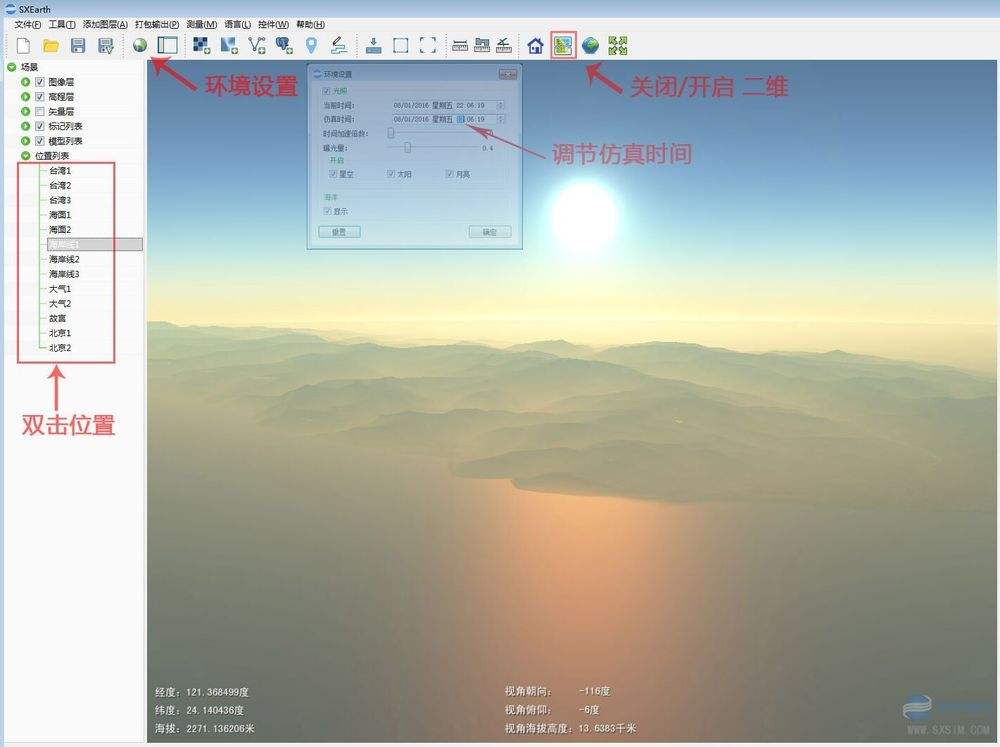Toggle the side panel layout icon
Viewport: 1000px width, 747px height.
point(167,45)
